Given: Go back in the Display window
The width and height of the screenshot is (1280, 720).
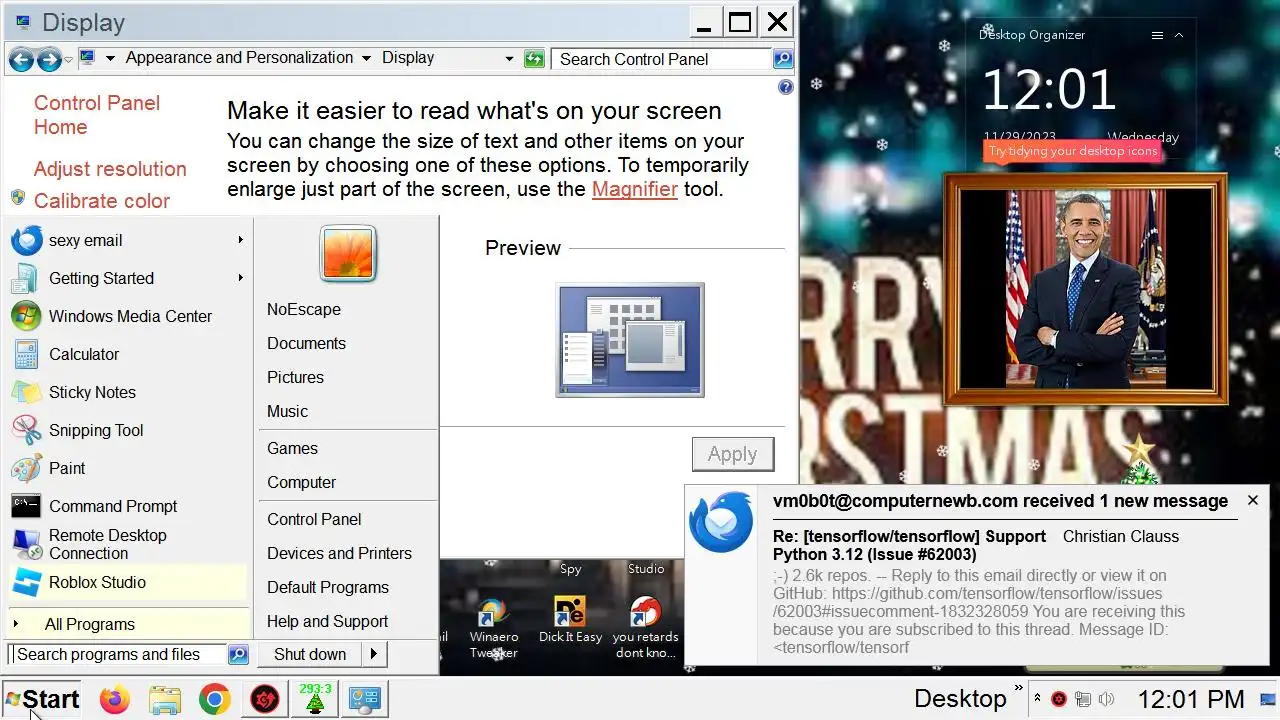Looking at the screenshot, I should tap(21, 59).
